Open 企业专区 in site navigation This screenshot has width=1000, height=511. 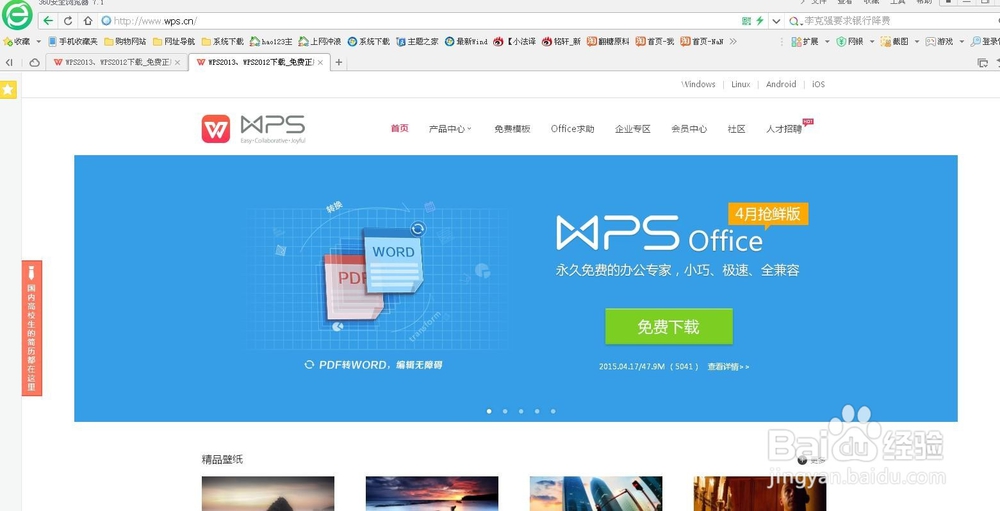(x=633, y=129)
